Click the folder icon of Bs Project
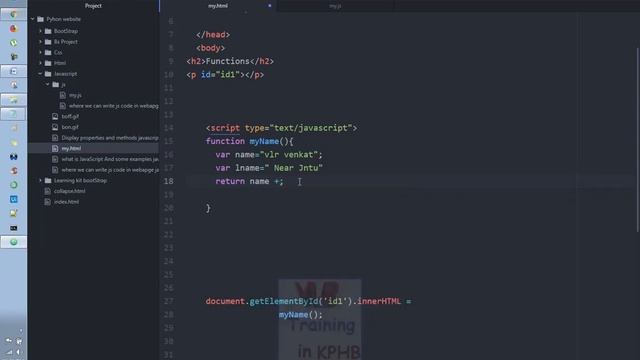640x360 pixels. click(x=48, y=42)
